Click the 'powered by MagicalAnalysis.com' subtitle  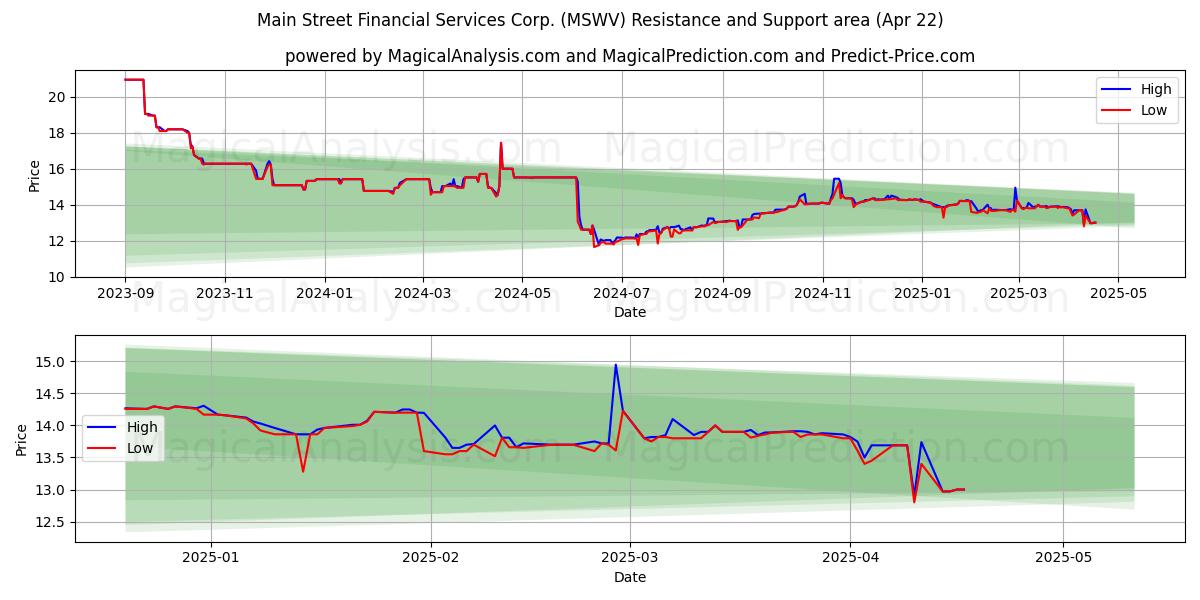(630, 56)
